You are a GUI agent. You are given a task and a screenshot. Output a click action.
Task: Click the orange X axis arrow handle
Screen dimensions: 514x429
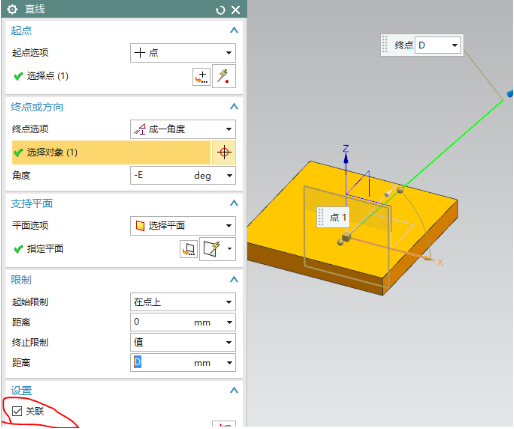428,258
